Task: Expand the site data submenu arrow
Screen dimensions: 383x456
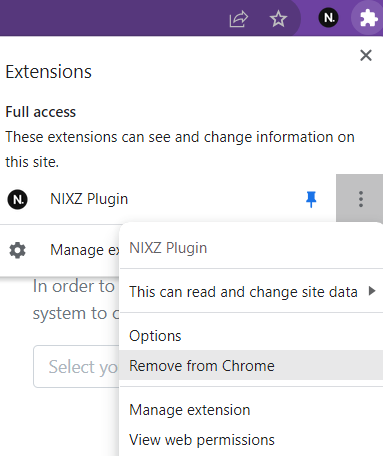Action: [372, 291]
